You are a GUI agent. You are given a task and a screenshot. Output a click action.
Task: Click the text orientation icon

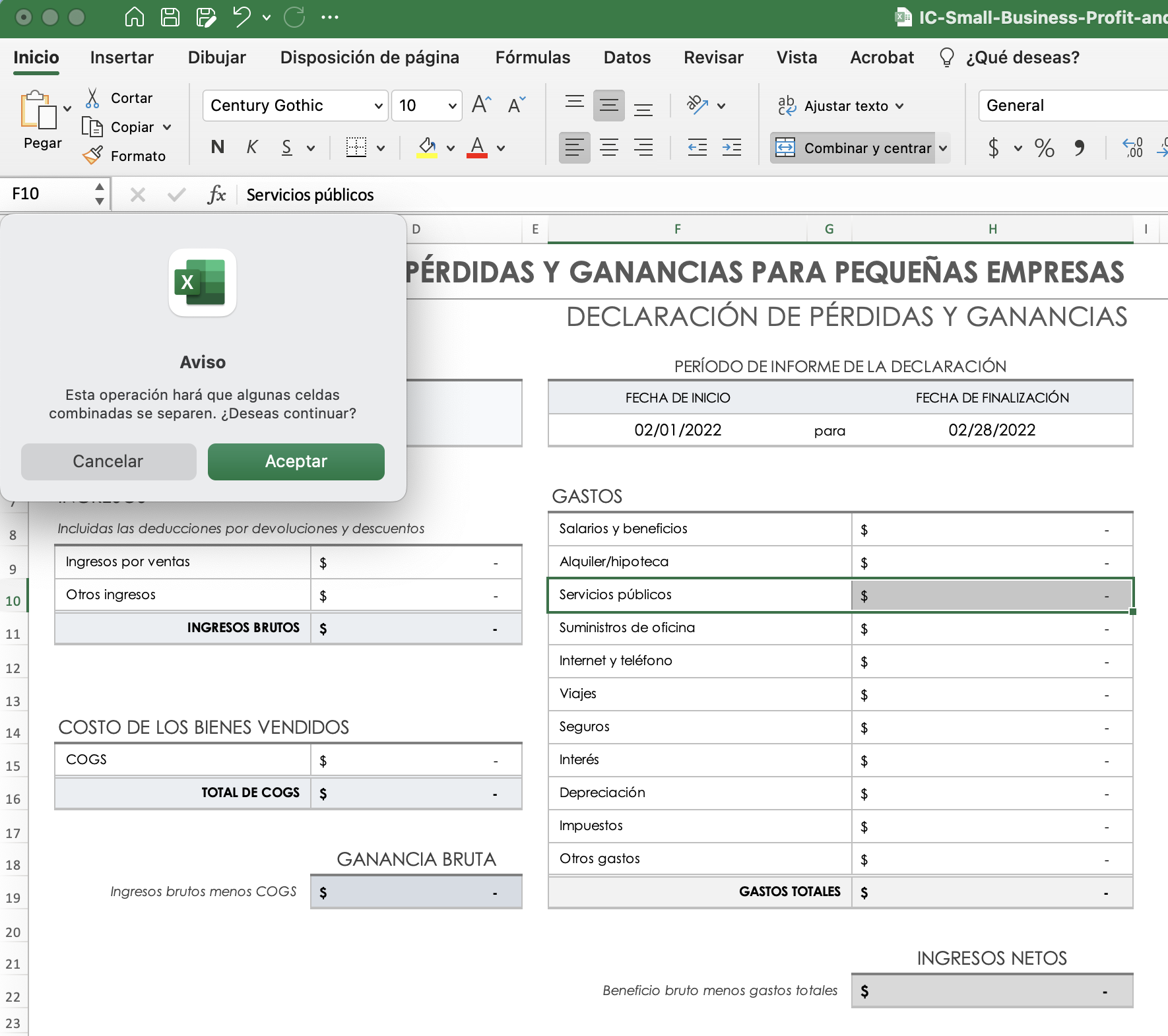698,105
